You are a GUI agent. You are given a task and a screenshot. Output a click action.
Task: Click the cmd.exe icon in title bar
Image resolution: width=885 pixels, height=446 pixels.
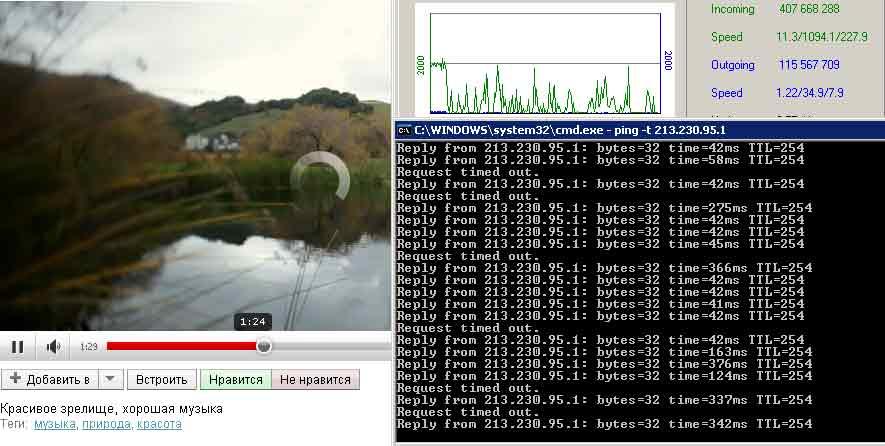click(x=403, y=130)
